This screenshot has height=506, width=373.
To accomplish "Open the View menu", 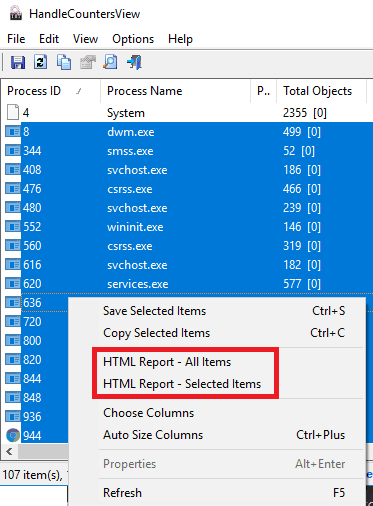I will click(x=85, y=39).
